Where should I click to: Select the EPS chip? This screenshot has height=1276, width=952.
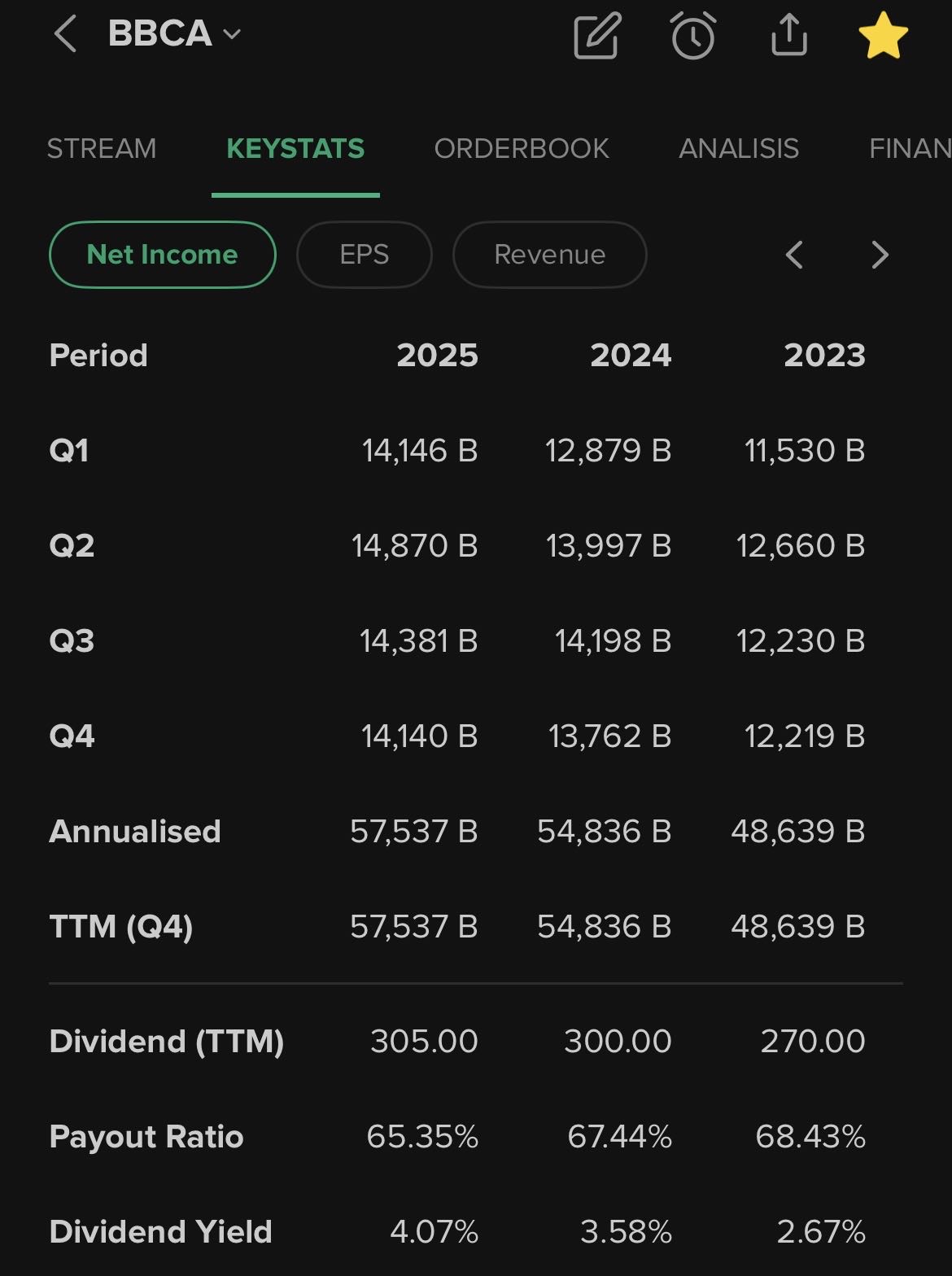(365, 255)
